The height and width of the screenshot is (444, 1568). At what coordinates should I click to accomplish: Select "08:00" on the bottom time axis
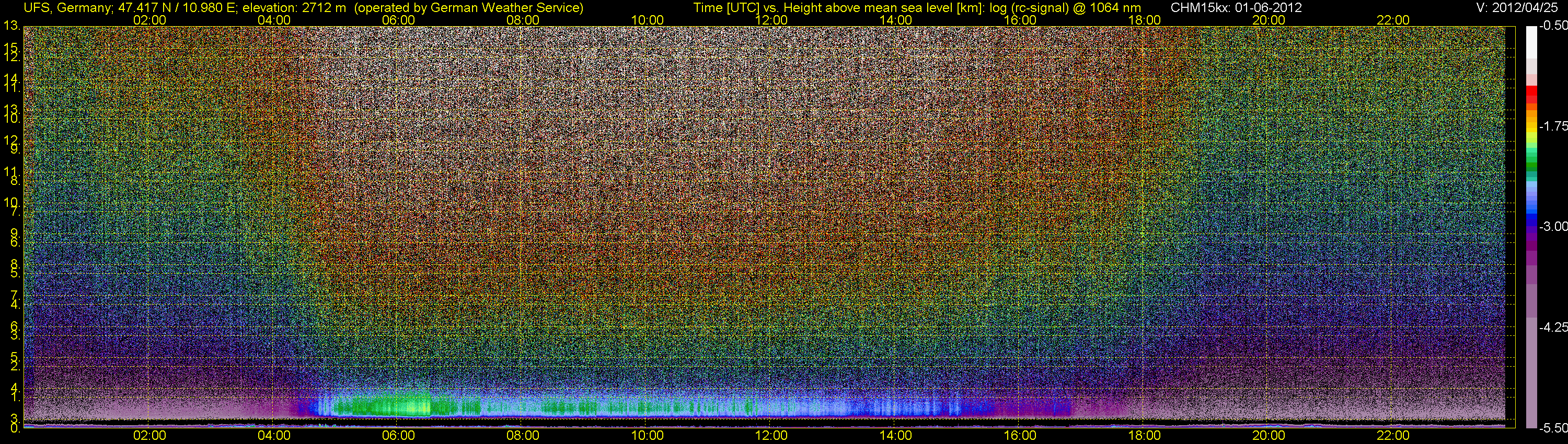[523, 436]
